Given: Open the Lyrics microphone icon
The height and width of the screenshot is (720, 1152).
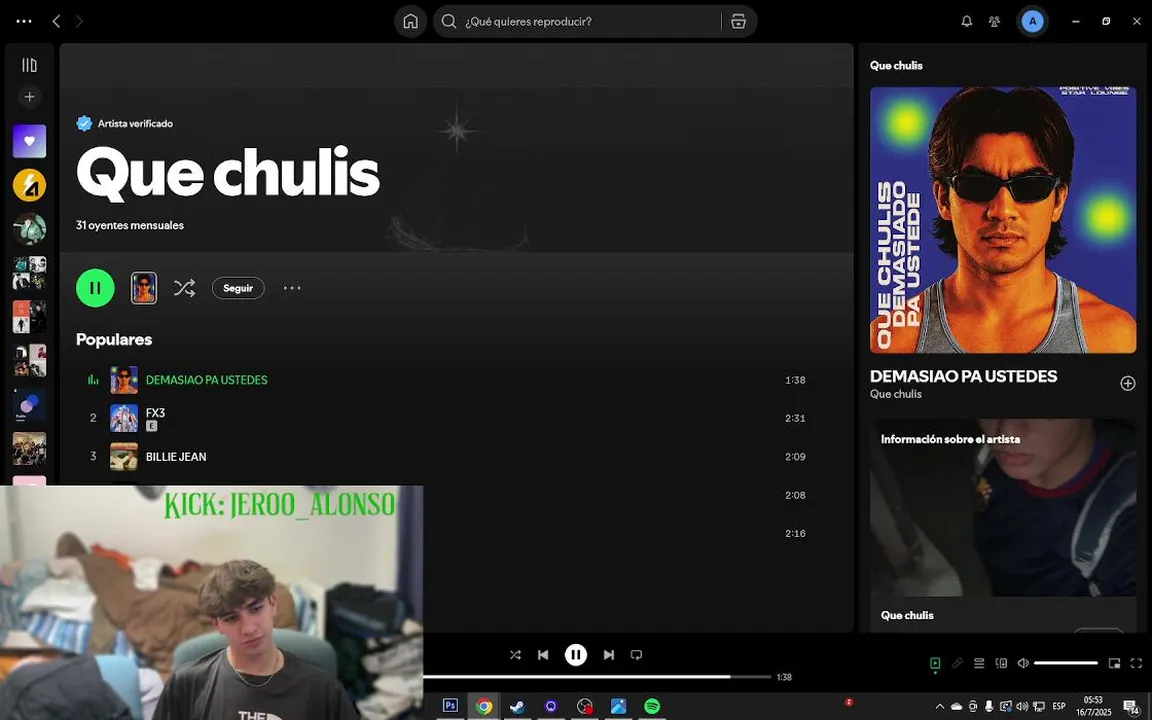Looking at the screenshot, I should (957, 663).
